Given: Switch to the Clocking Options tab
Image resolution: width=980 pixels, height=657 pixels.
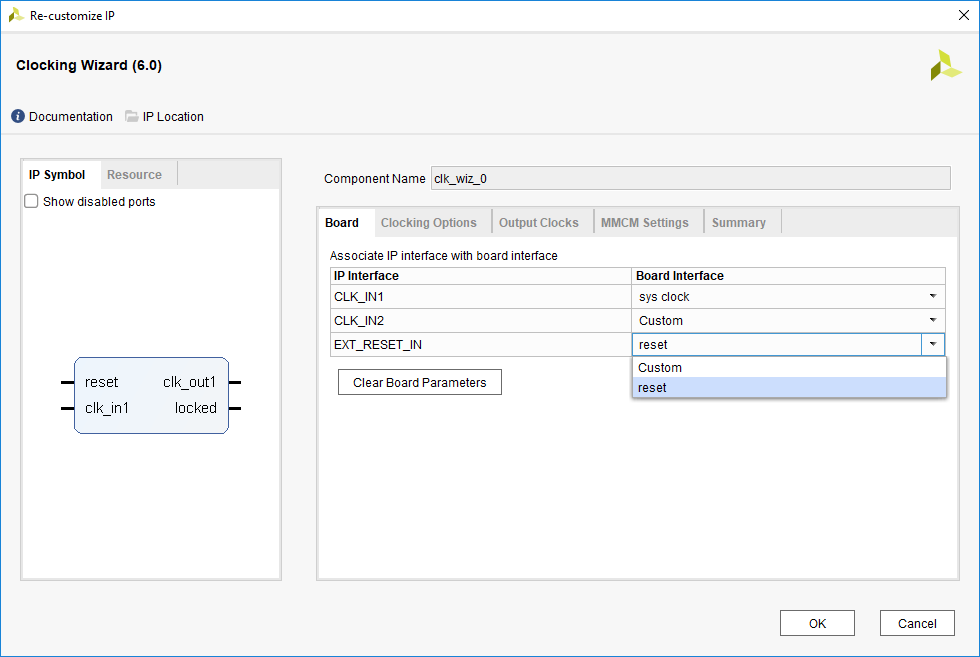Looking at the screenshot, I should 429,223.
